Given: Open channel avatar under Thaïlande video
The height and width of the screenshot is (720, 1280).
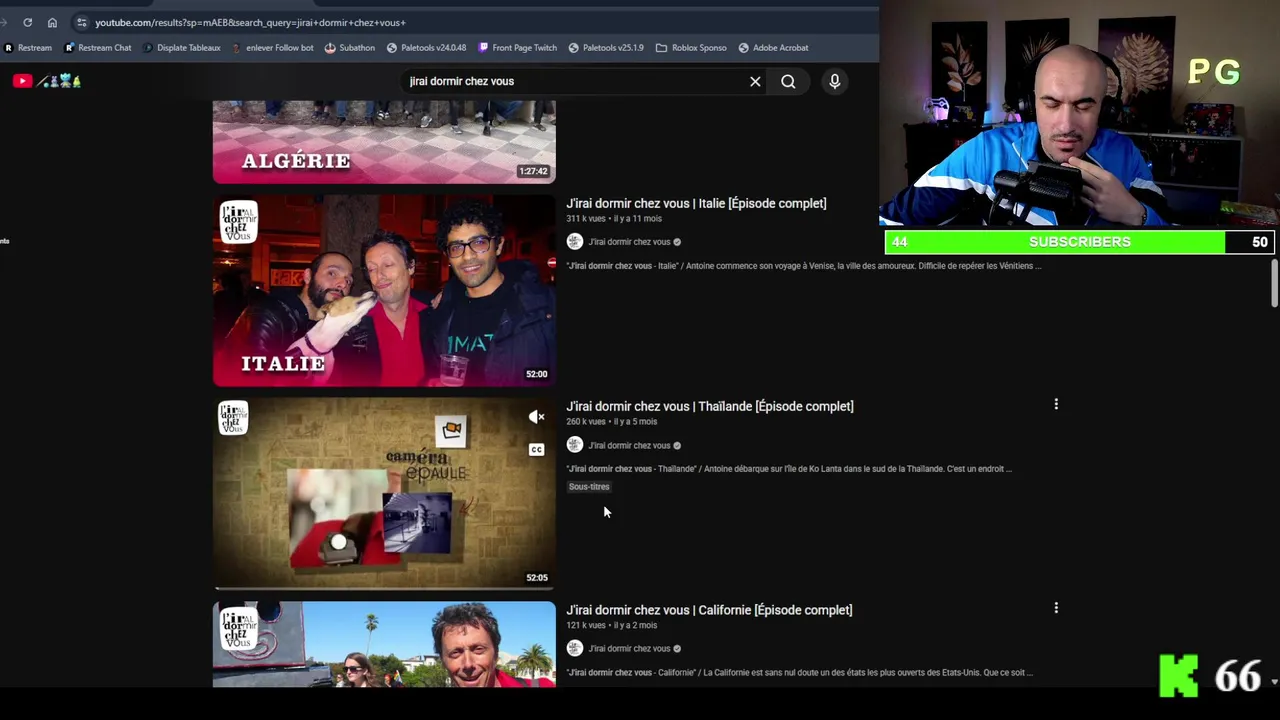Looking at the screenshot, I should [575, 445].
